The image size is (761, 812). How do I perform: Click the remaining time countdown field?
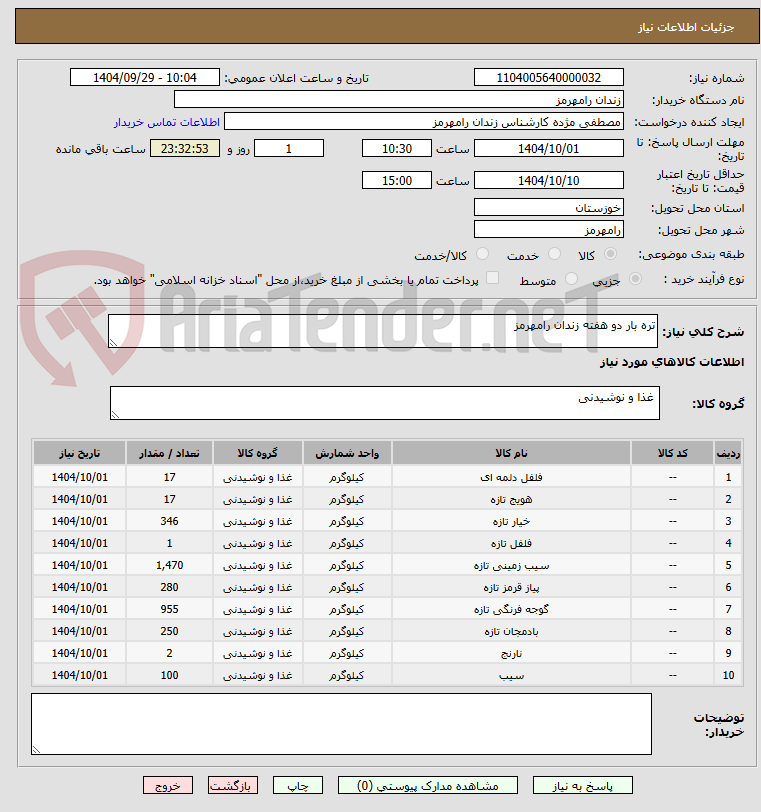tap(185, 148)
